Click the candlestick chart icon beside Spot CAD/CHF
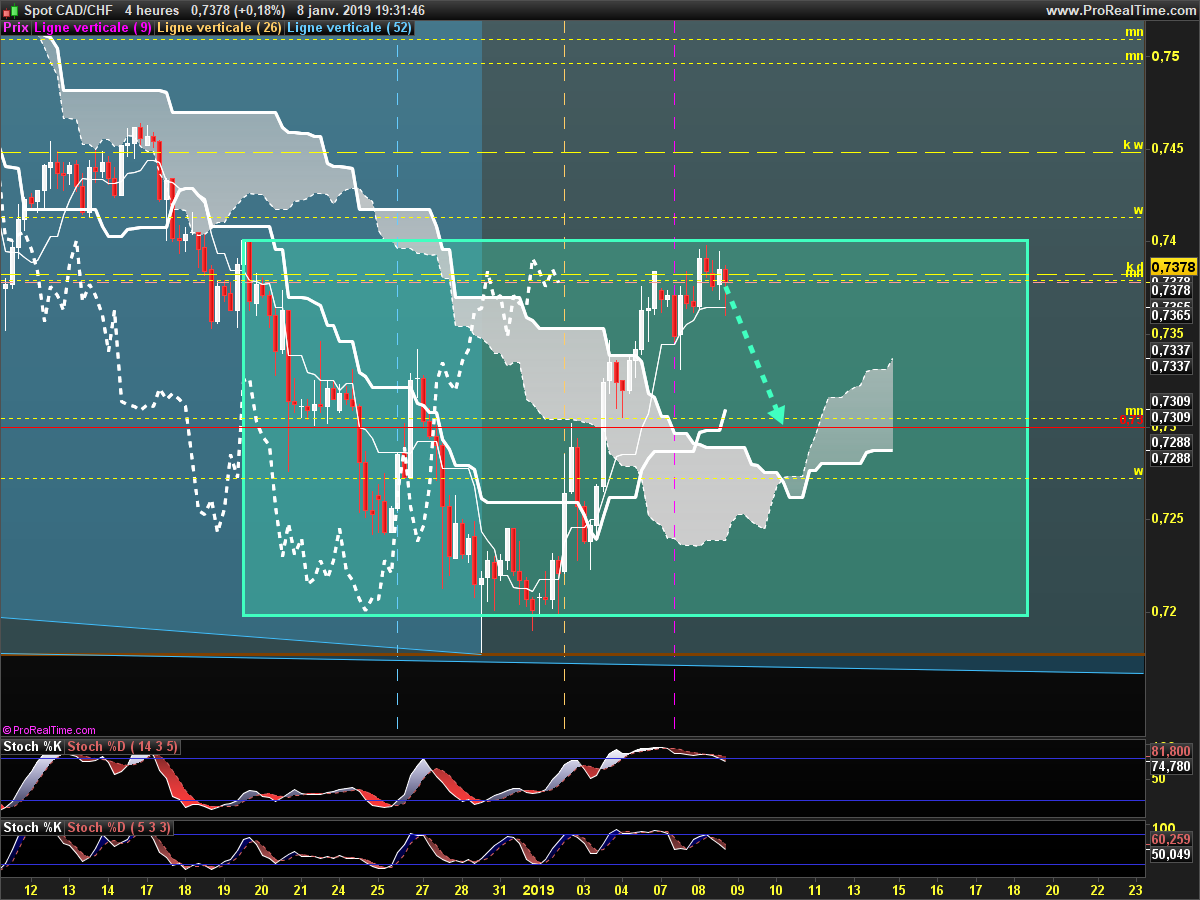Image resolution: width=1200 pixels, height=900 pixels. point(10,10)
